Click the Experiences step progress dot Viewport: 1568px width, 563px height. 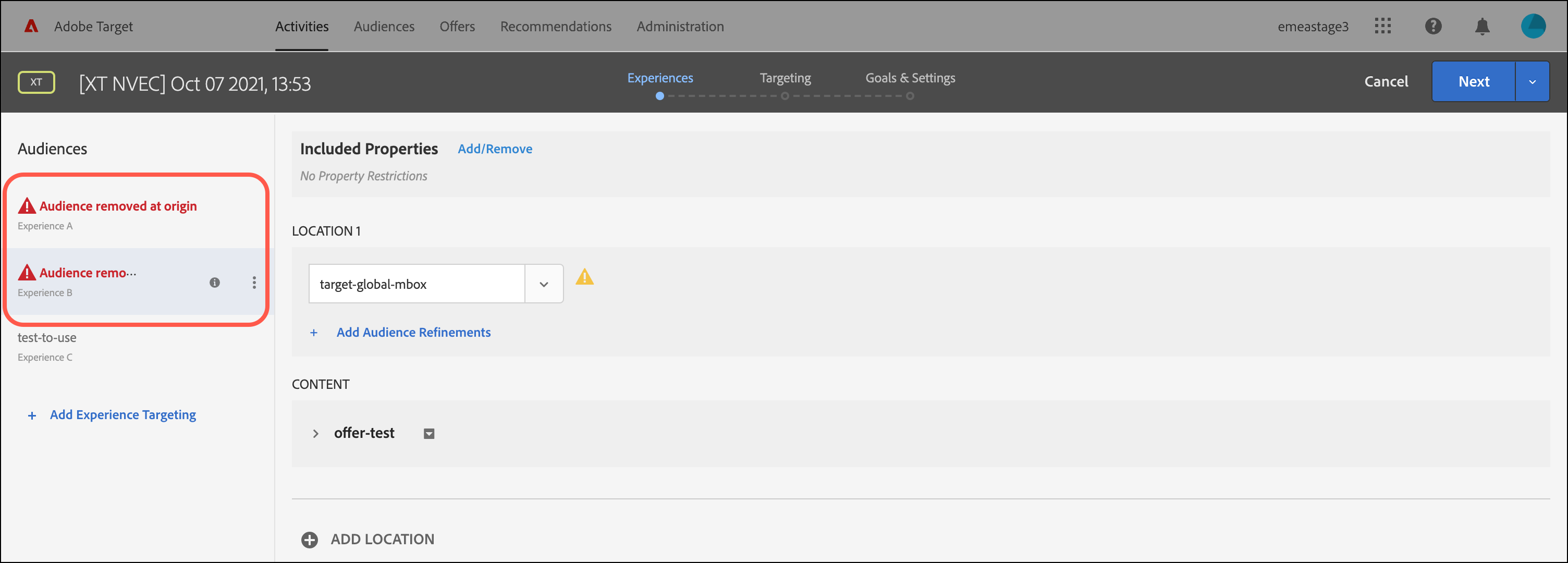click(660, 96)
